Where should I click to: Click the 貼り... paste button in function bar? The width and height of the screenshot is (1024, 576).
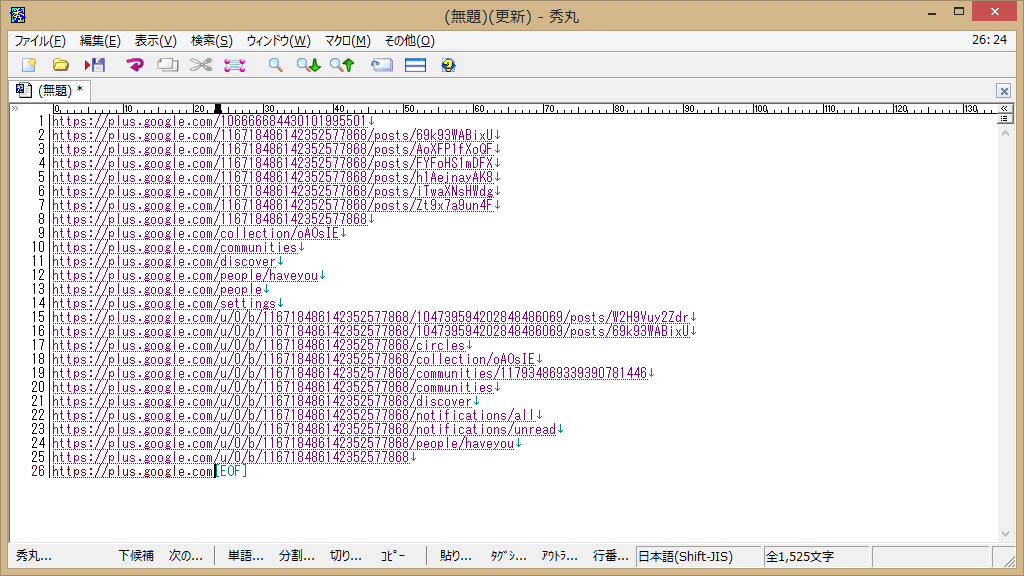tap(456, 556)
